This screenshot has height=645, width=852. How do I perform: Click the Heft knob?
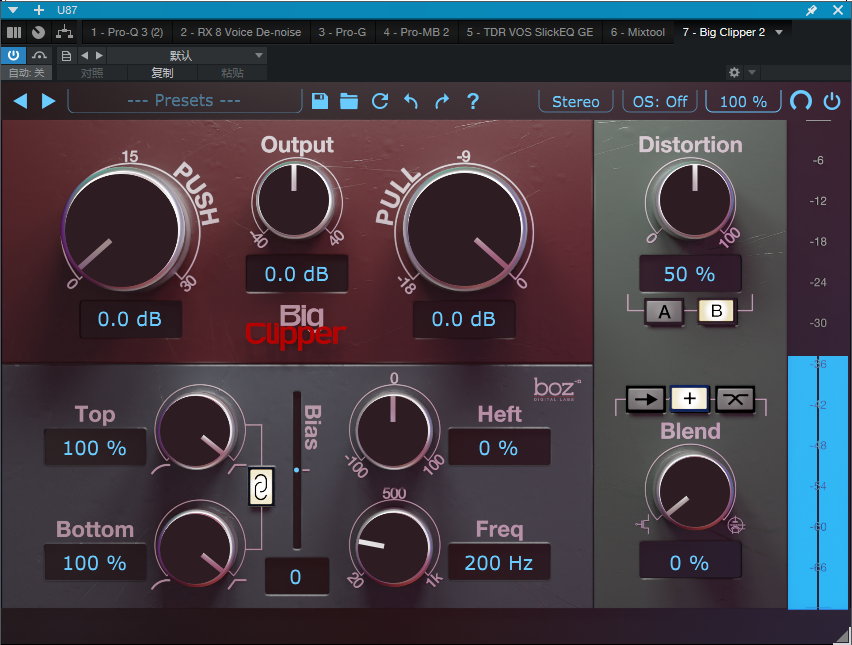coord(393,429)
